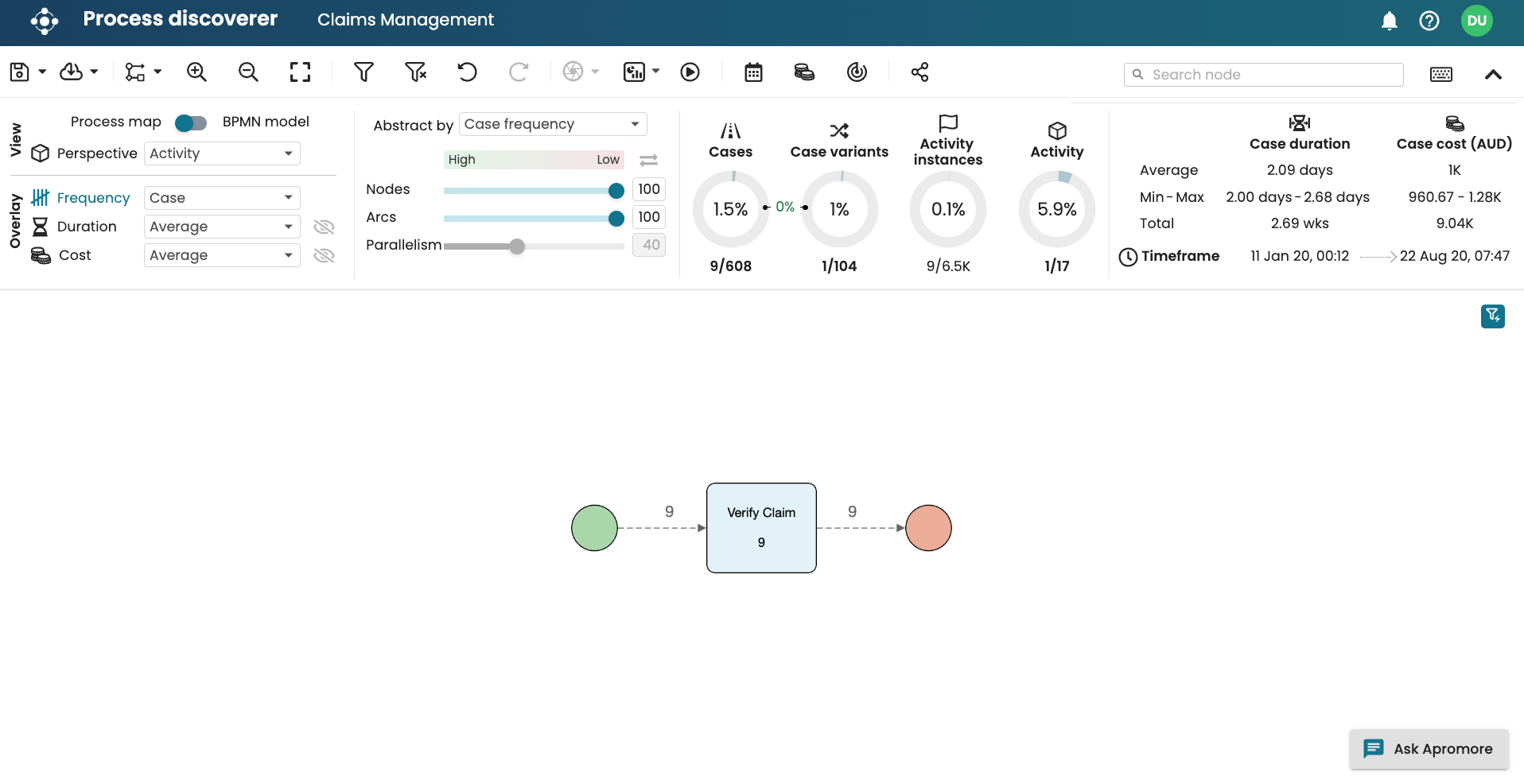Select the Frequency overlay
The height and width of the screenshot is (784, 1524).
[92, 198]
